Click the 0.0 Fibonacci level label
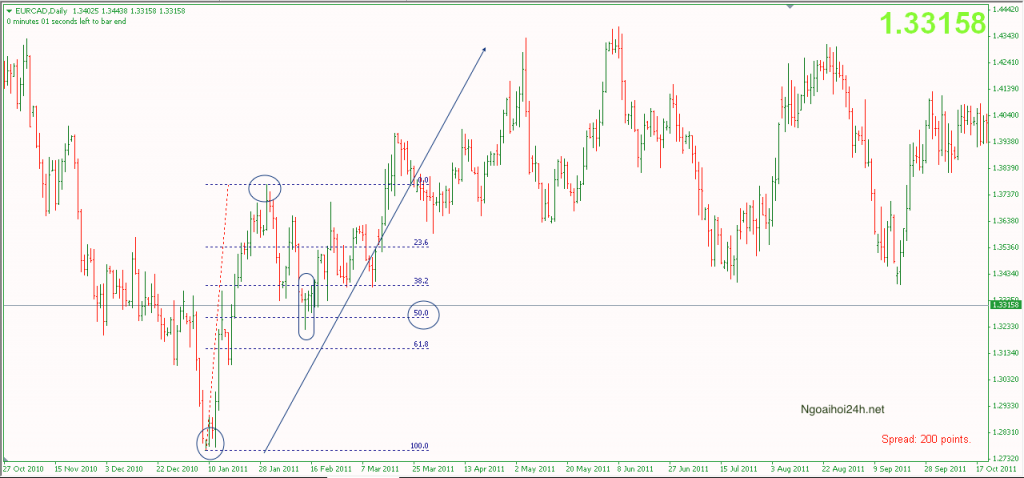The height and width of the screenshot is (478, 1024). tap(423, 181)
